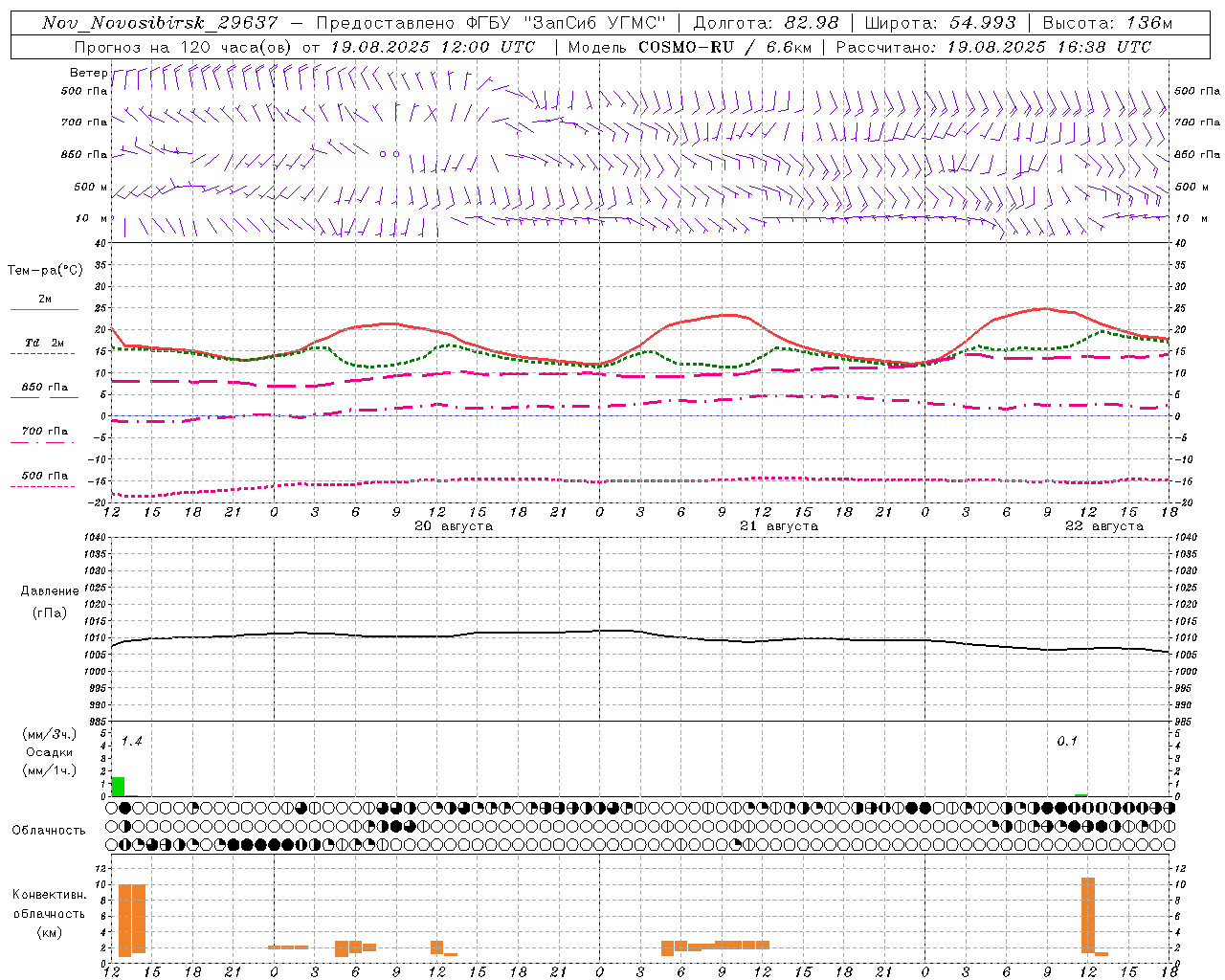Click the tall green precipitation bar
This screenshot has height=980, width=1225.
click(x=118, y=786)
